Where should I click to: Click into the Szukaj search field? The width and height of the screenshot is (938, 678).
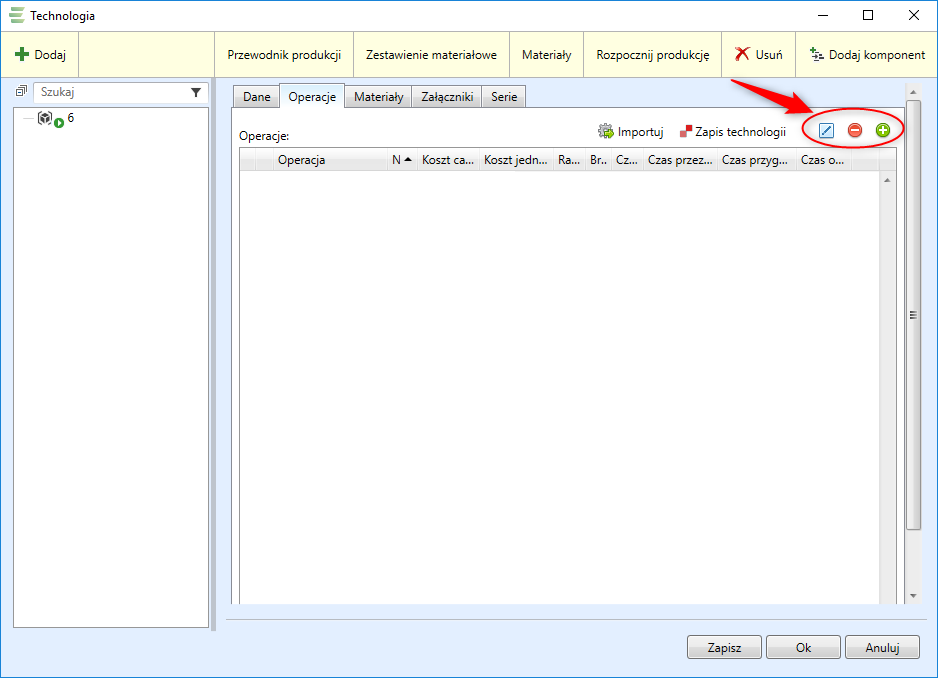[110, 92]
